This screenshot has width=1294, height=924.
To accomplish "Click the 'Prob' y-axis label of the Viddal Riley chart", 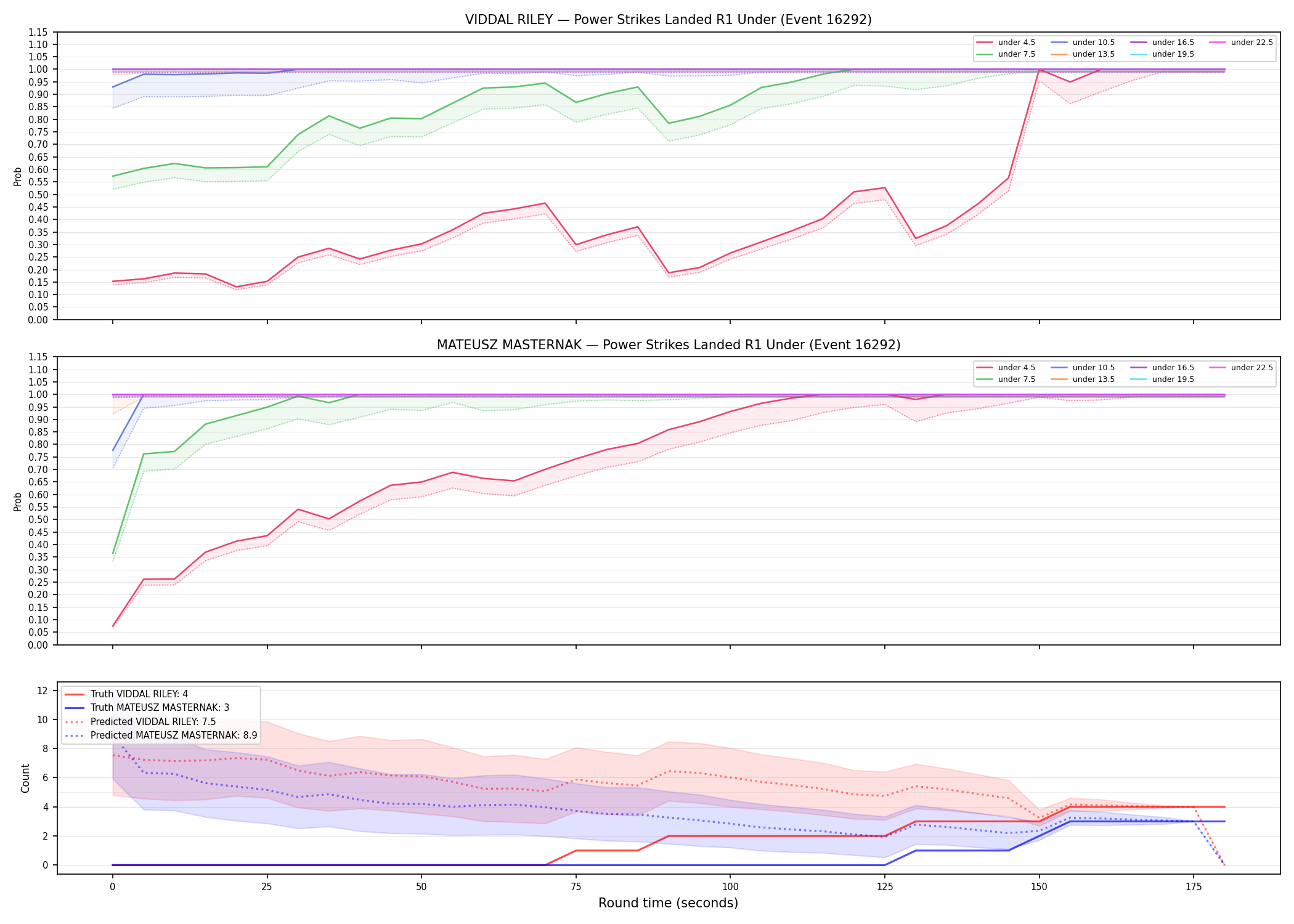I will click(18, 176).
